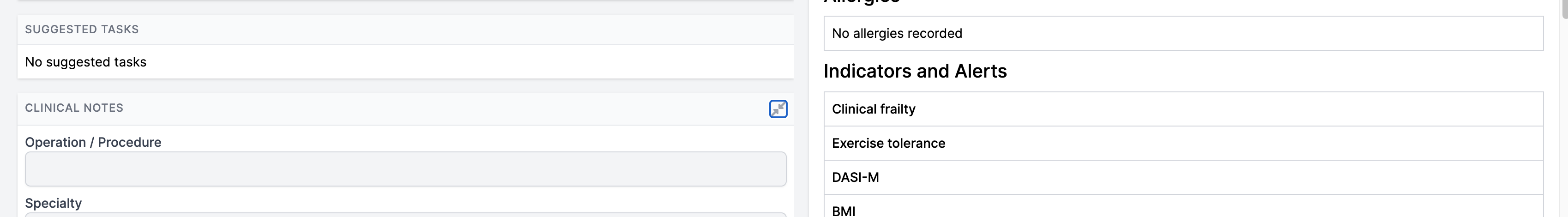Open the Exercise tolerance indicator row
The image size is (1568, 217).
click(x=1183, y=144)
